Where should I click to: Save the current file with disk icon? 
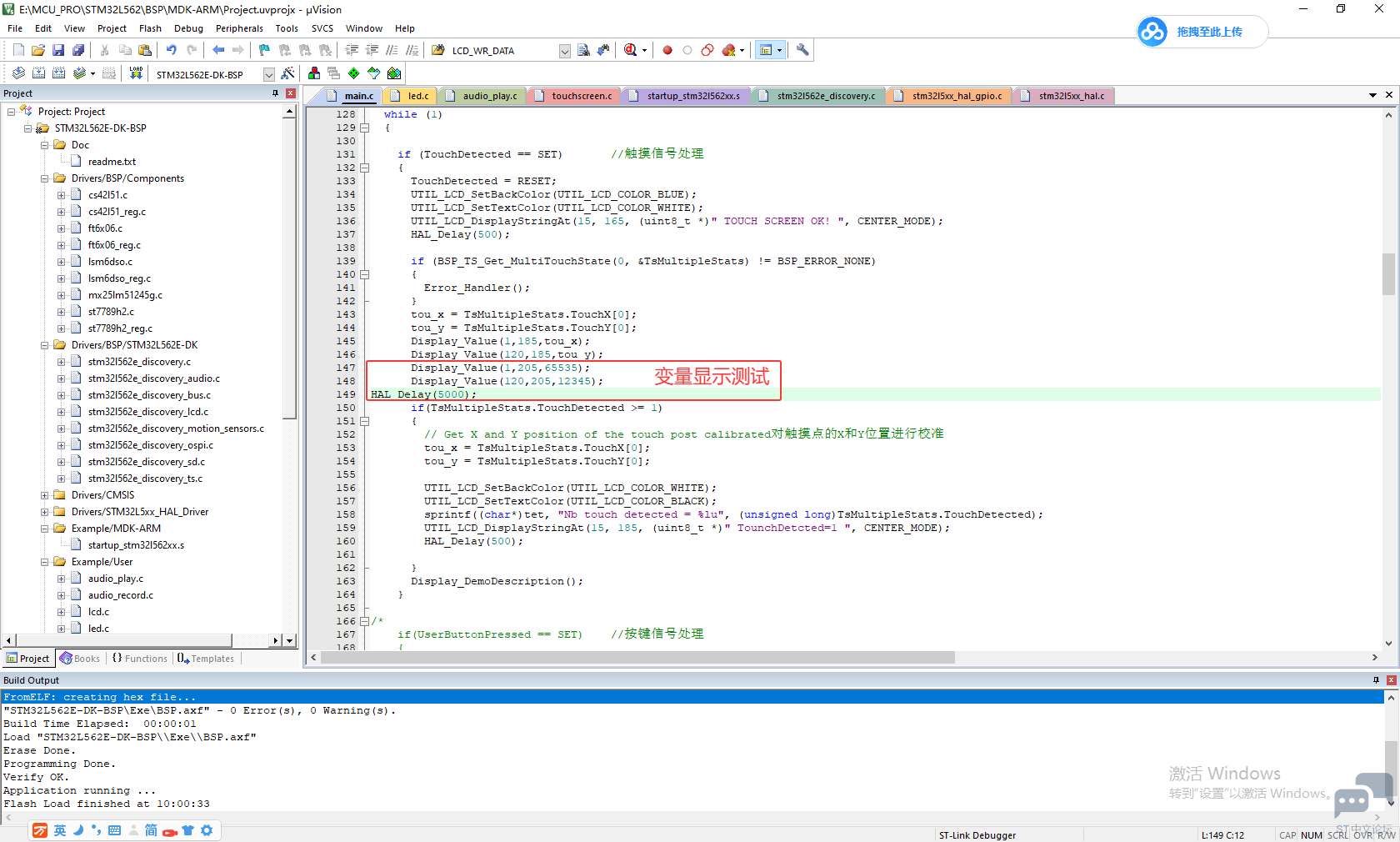pos(58,50)
